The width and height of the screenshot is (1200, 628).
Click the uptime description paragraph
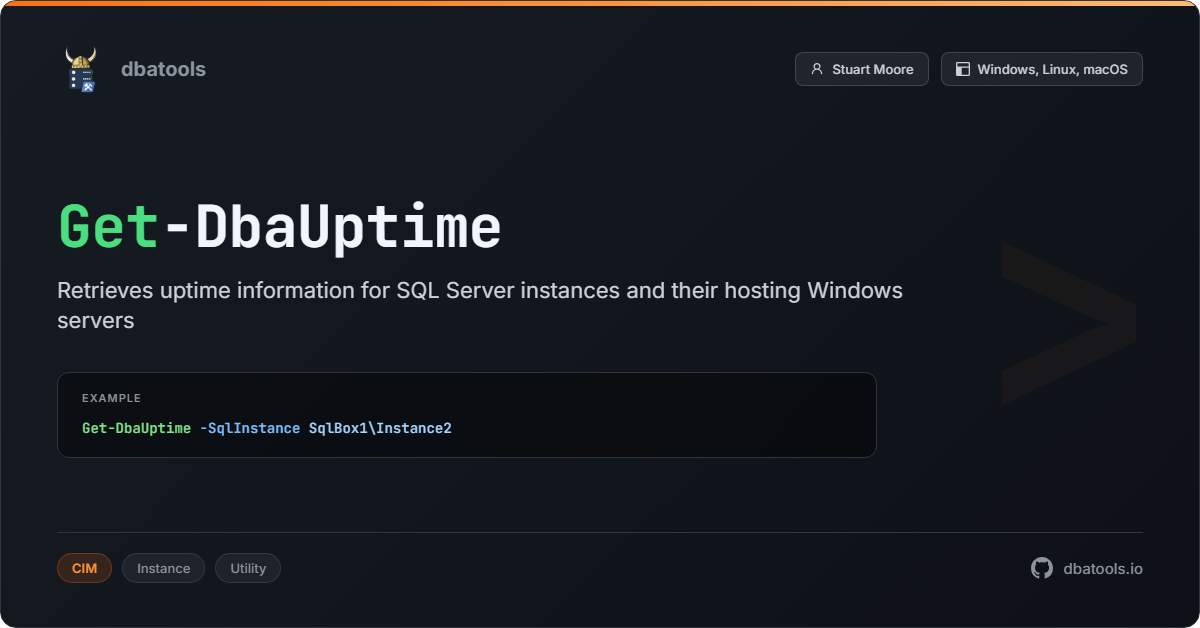pyautogui.click(x=480, y=306)
